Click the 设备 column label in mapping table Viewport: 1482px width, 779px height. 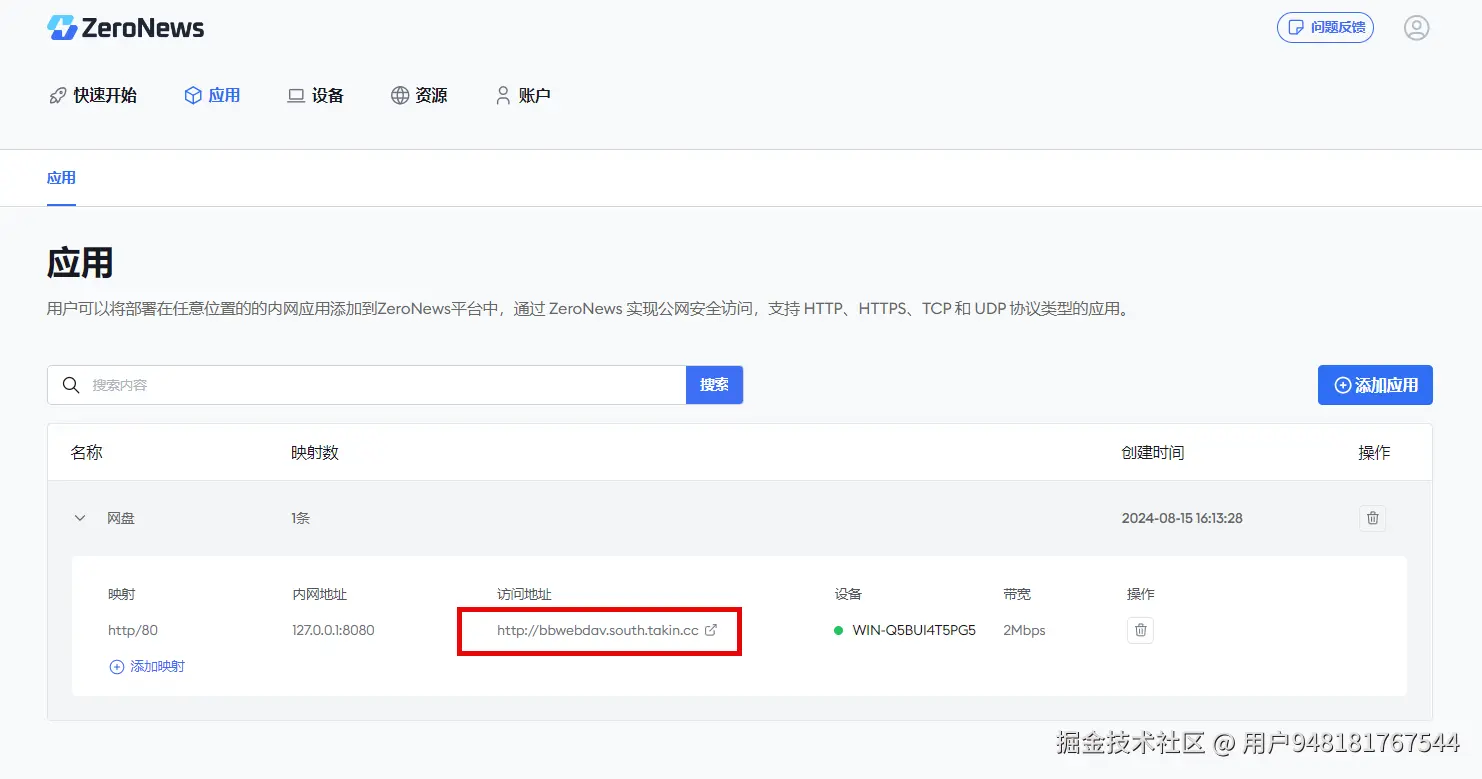[x=848, y=594]
